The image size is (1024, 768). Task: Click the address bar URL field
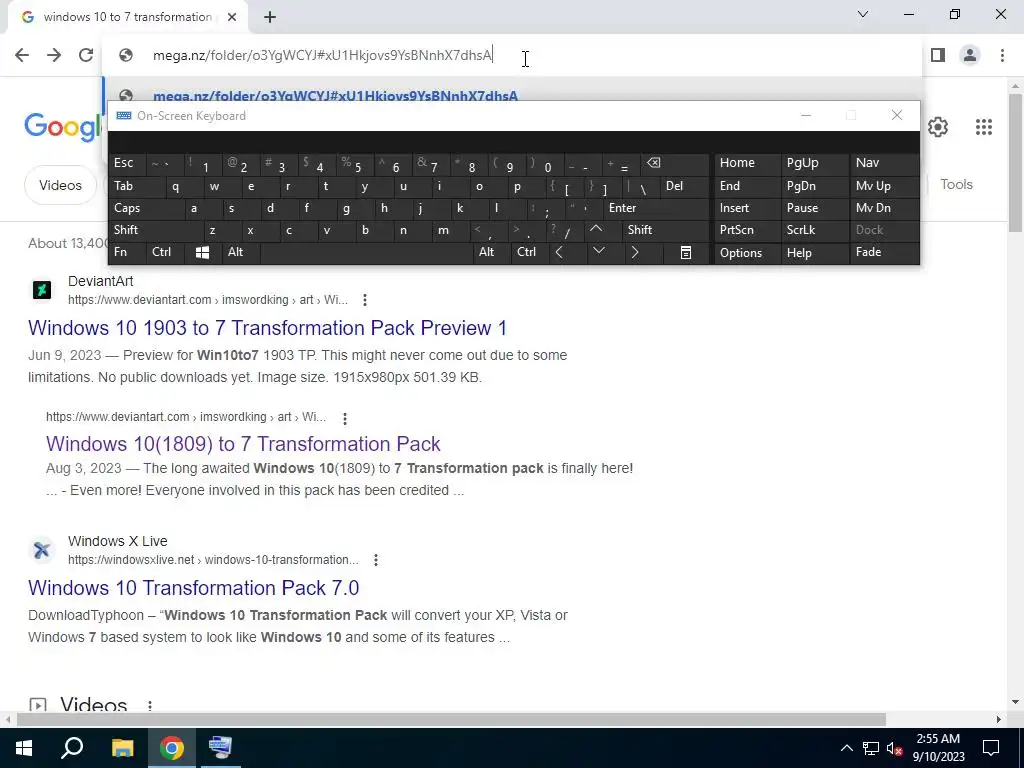[511, 56]
